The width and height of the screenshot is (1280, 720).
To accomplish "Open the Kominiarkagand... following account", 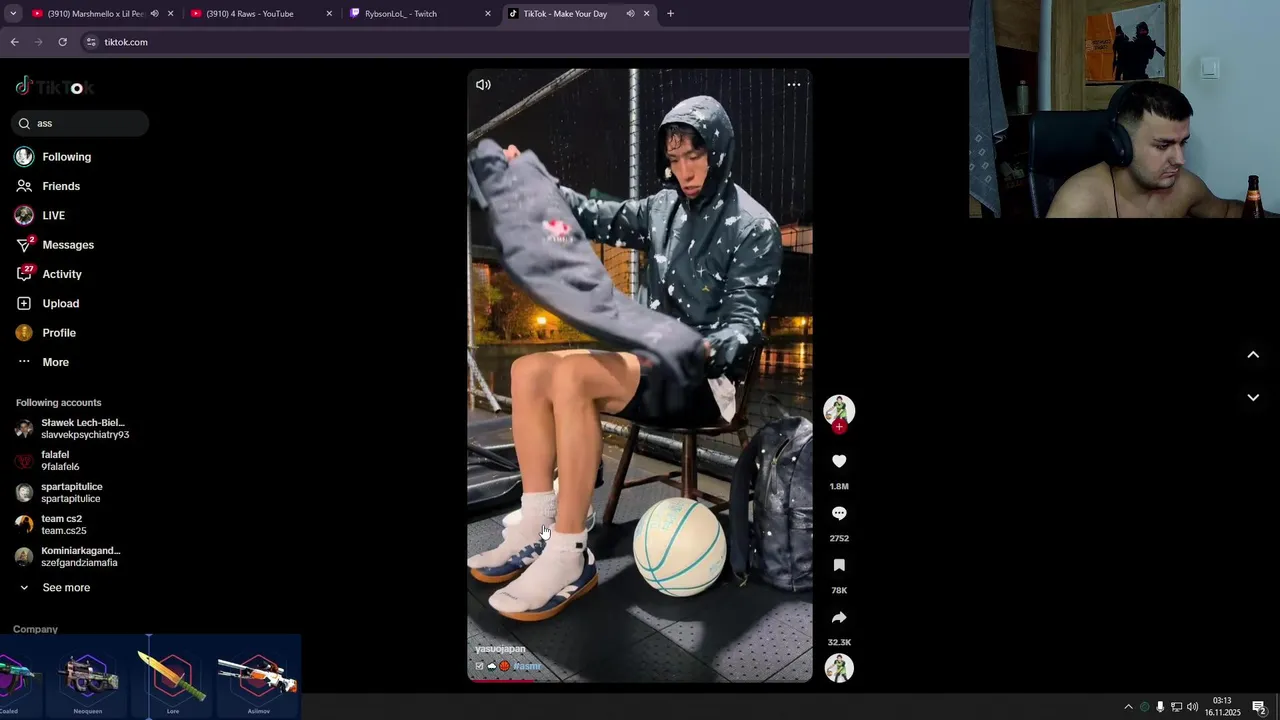I will point(80,557).
